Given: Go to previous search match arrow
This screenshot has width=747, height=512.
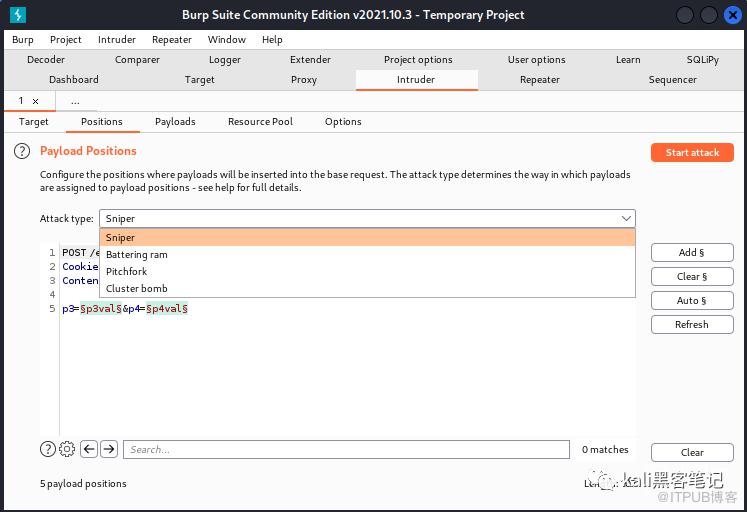Looking at the screenshot, I should [89, 449].
